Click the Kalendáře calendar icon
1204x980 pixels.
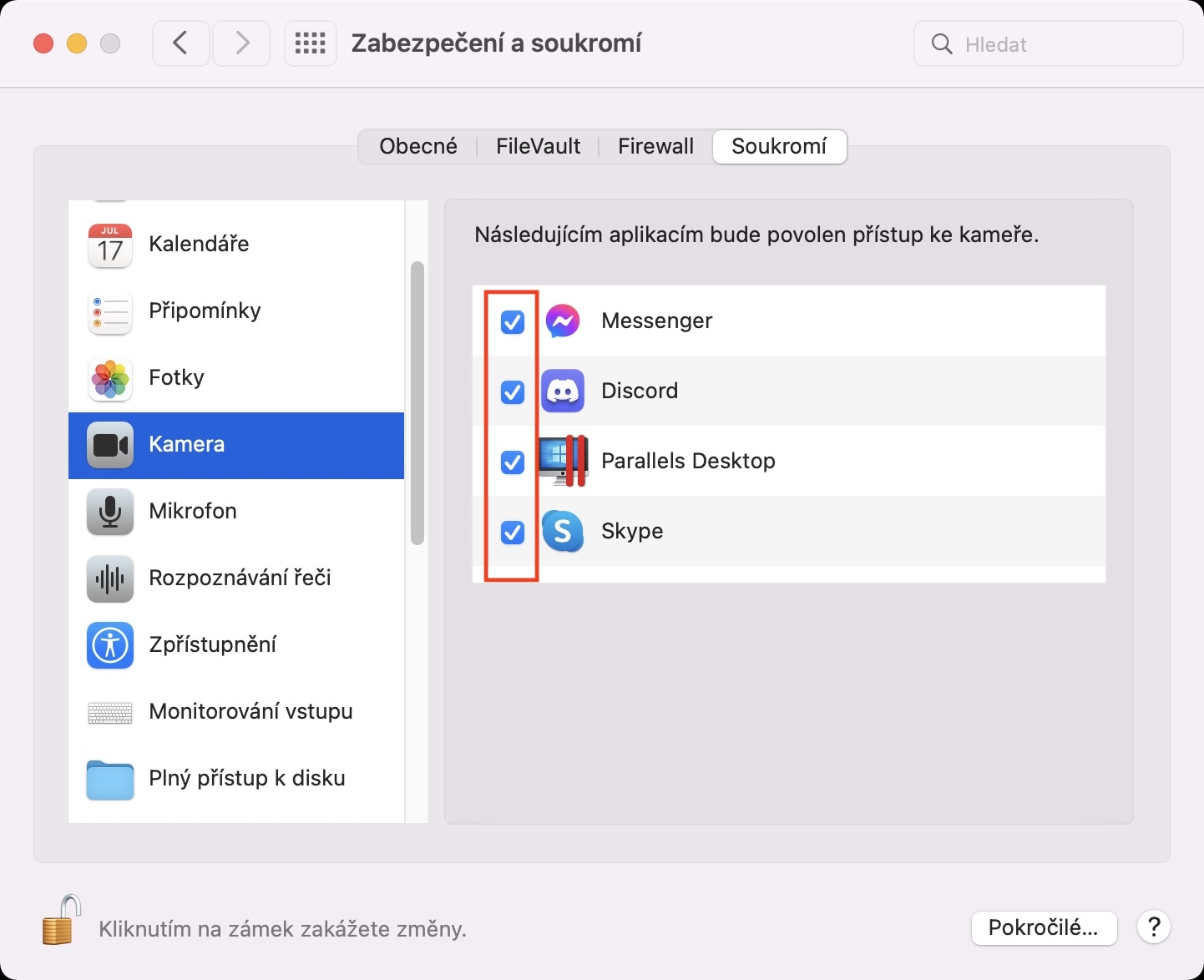coord(109,245)
